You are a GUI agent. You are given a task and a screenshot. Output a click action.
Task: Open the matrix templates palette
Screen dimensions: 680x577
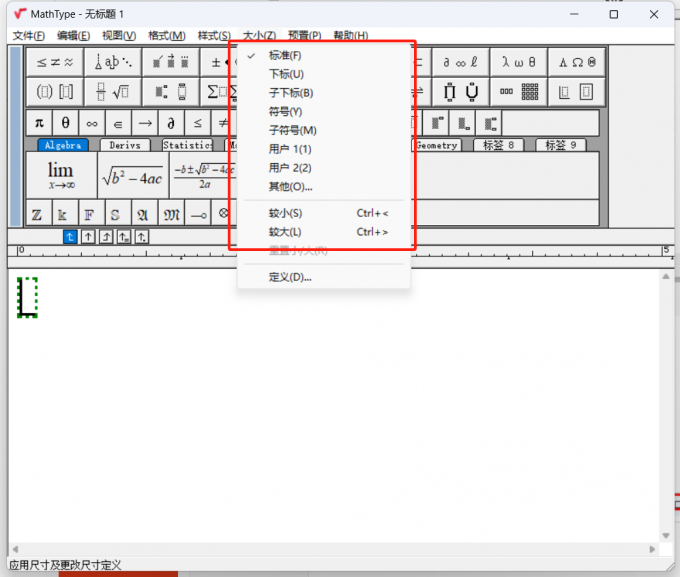pyautogui.click(x=519, y=92)
